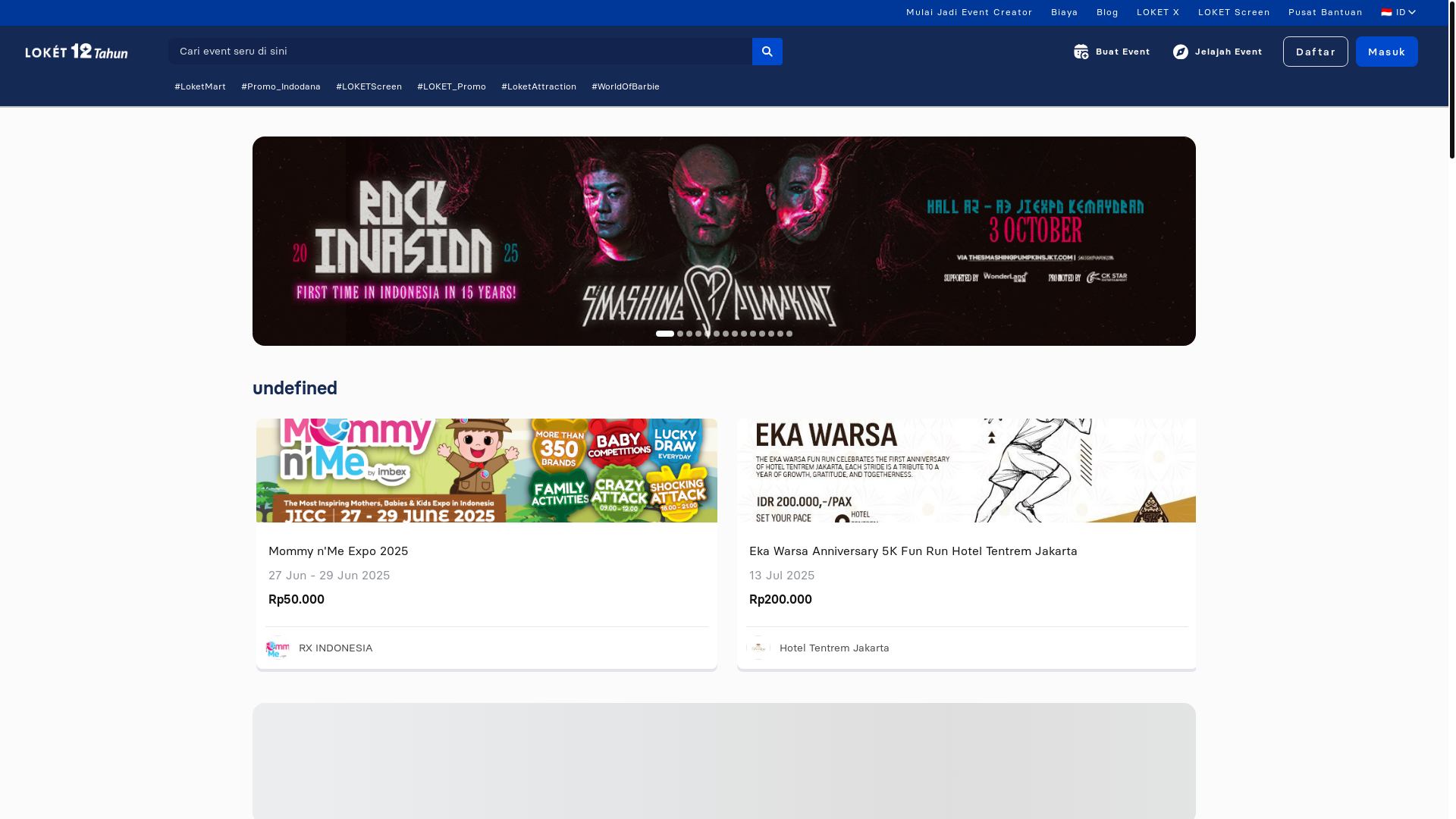Open RX INDONESIA organizer avatar

click(x=278, y=648)
